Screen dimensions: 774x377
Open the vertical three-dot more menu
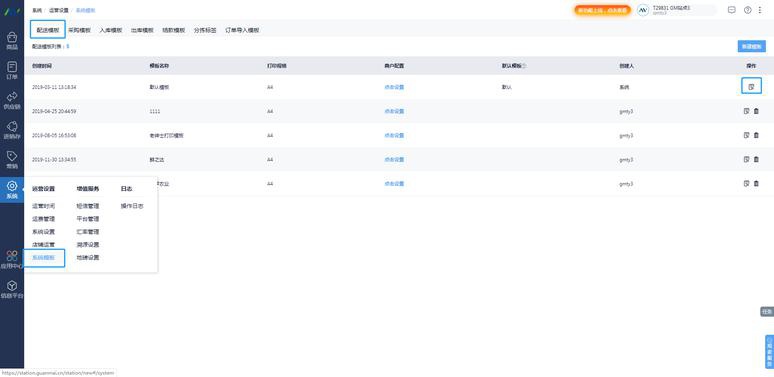click(760, 10)
